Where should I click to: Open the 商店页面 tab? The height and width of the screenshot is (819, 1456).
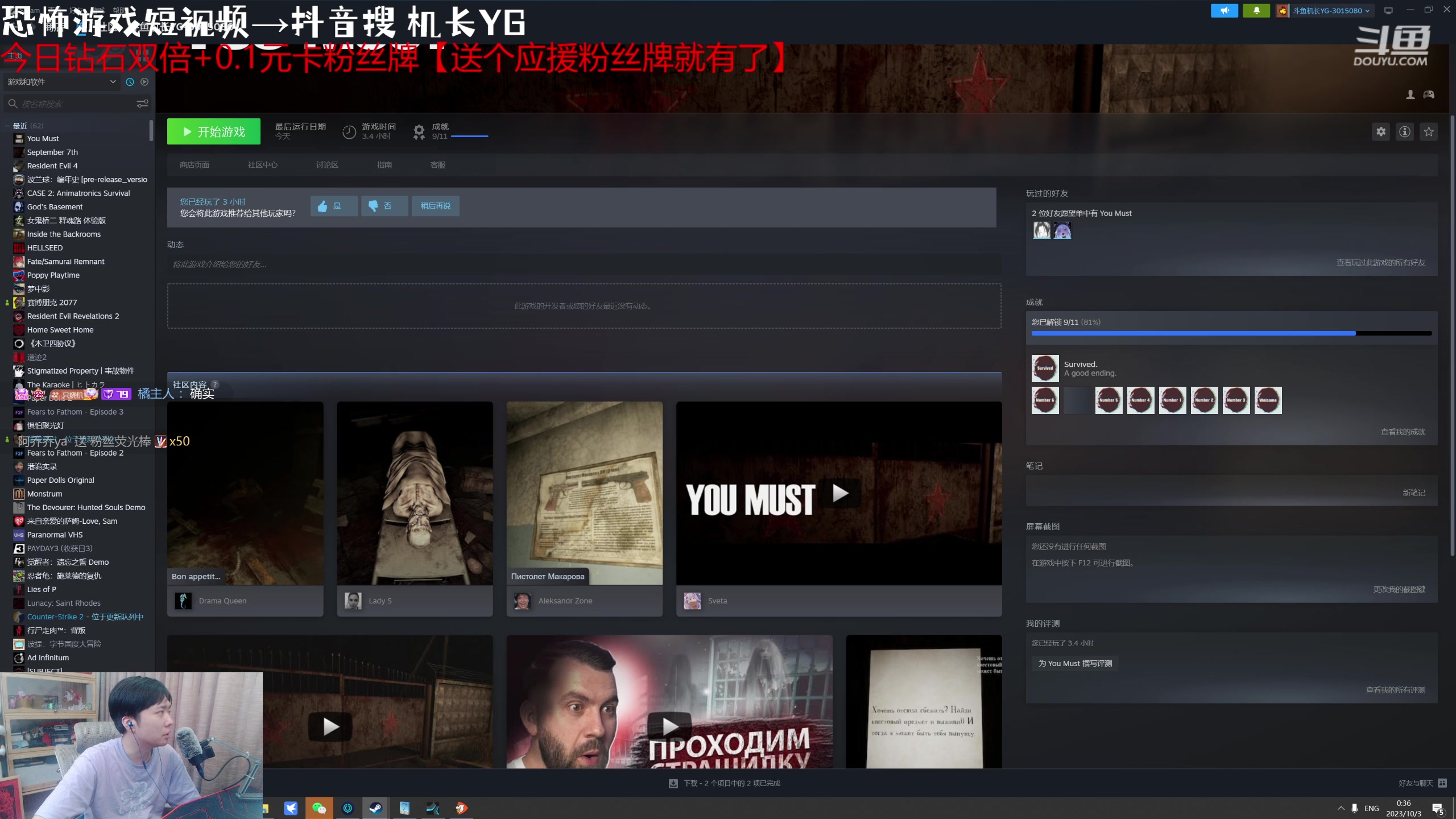195,164
